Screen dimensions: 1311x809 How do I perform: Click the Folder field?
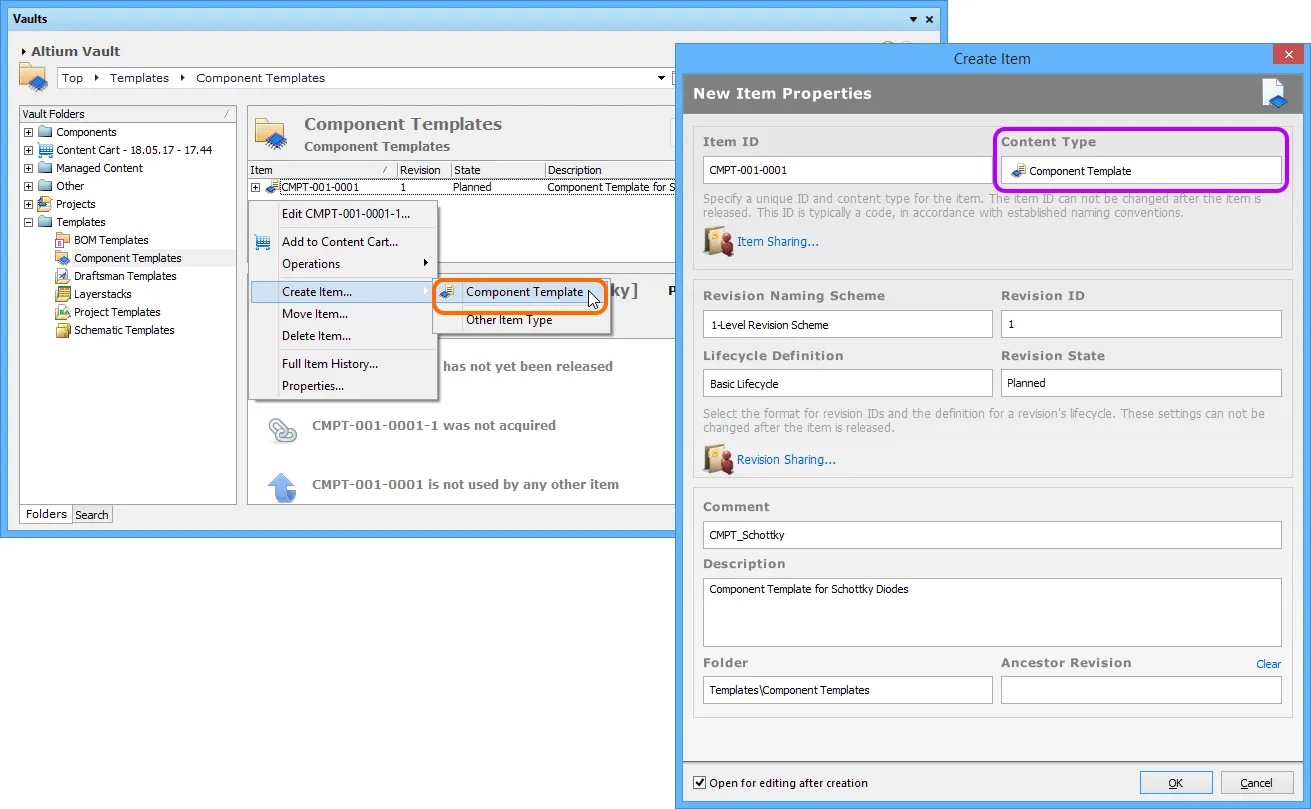coord(848,690)
